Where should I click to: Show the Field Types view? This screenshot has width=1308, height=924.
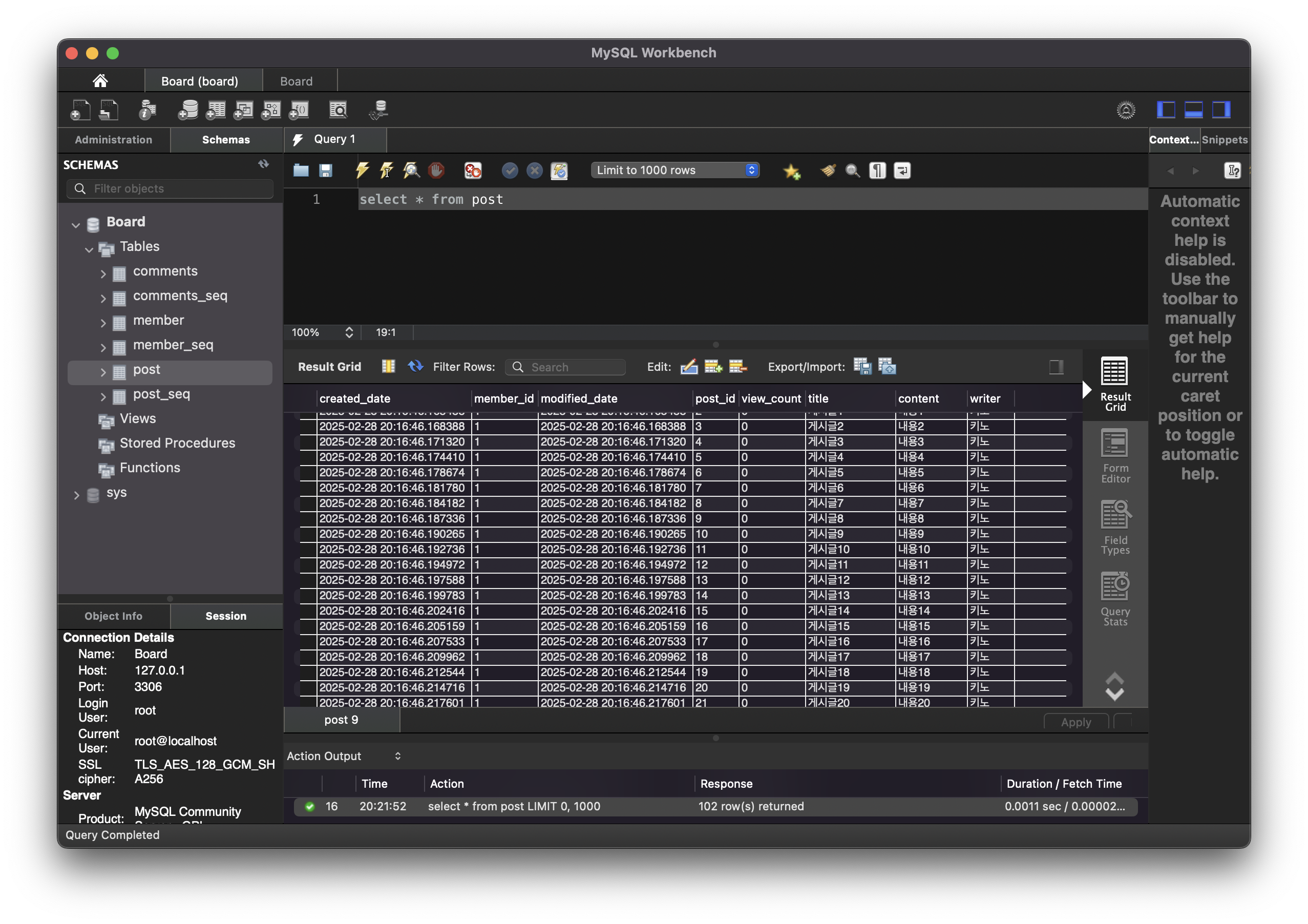[1115, 528]
